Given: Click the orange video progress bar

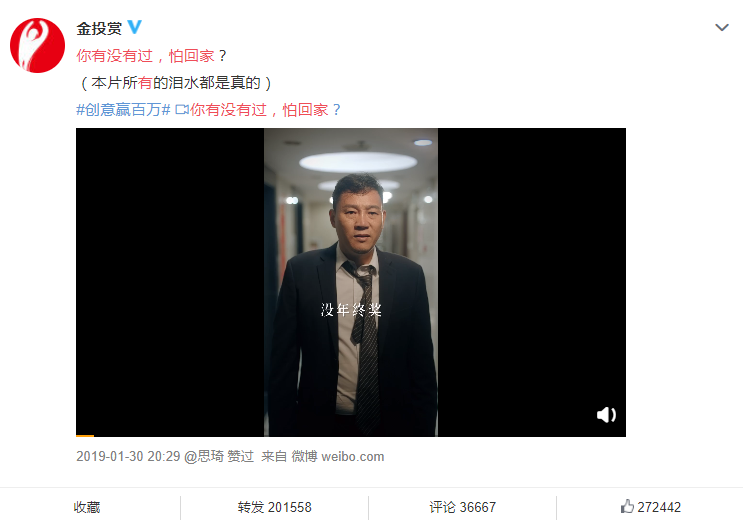Looking at the screenshot, I should (85, 435).
